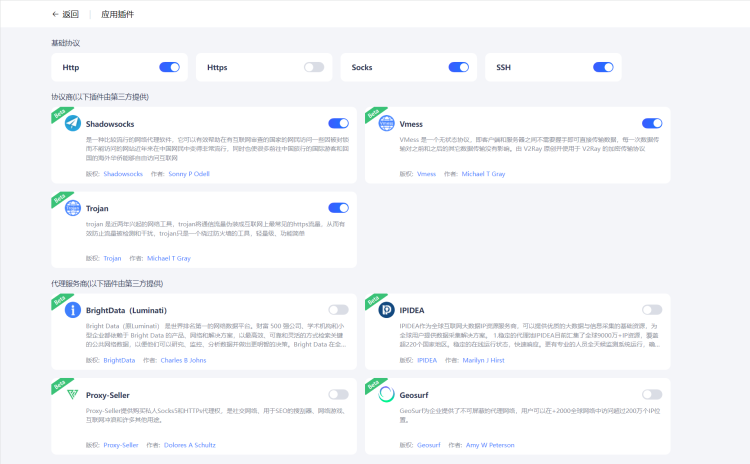Open author link Charles B Johns
Viewport: 750px width, 464px height.
[x=183, y=360]
